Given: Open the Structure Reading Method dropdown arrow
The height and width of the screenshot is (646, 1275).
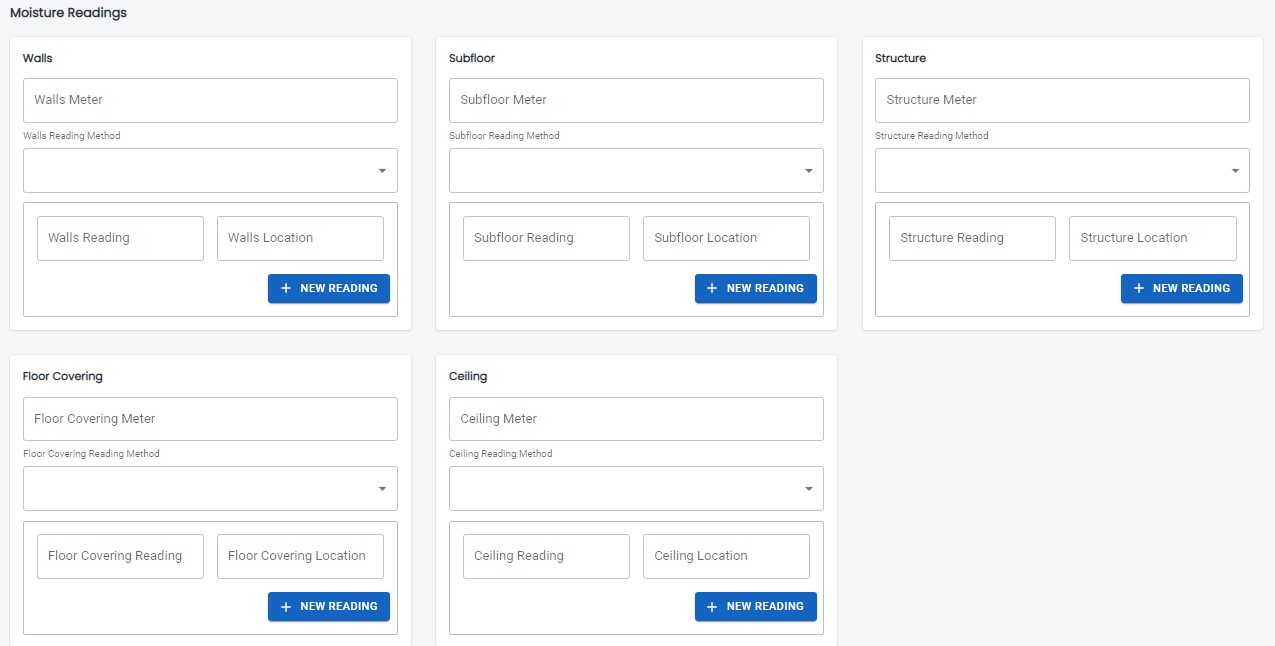Looking at the screenshot, I should click(1235, 171).
